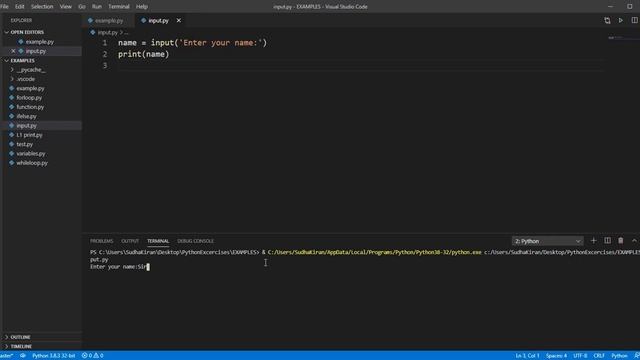Image resolution: width=640 pixels, height=360 pixels.
Task: Expand the OUTLINE section
Action: click(20, 337)
